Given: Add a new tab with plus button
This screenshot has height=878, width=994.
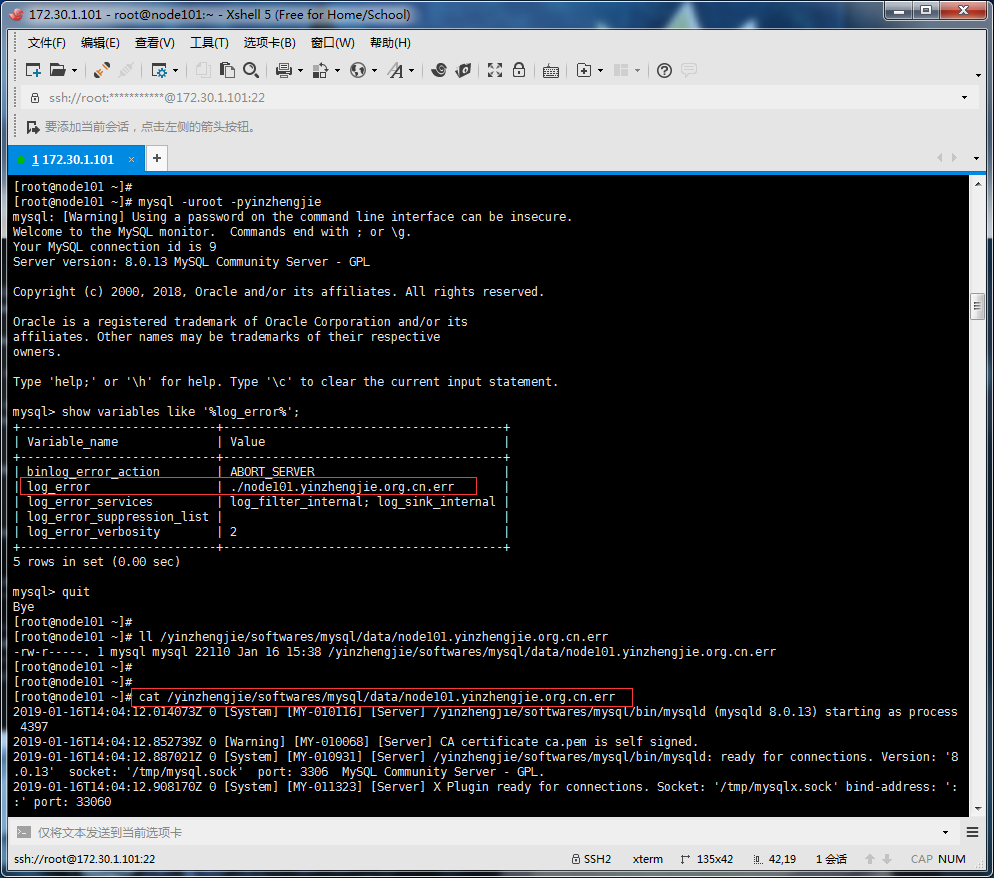Looking at the screenshot, I should click(x=157, y=158).
